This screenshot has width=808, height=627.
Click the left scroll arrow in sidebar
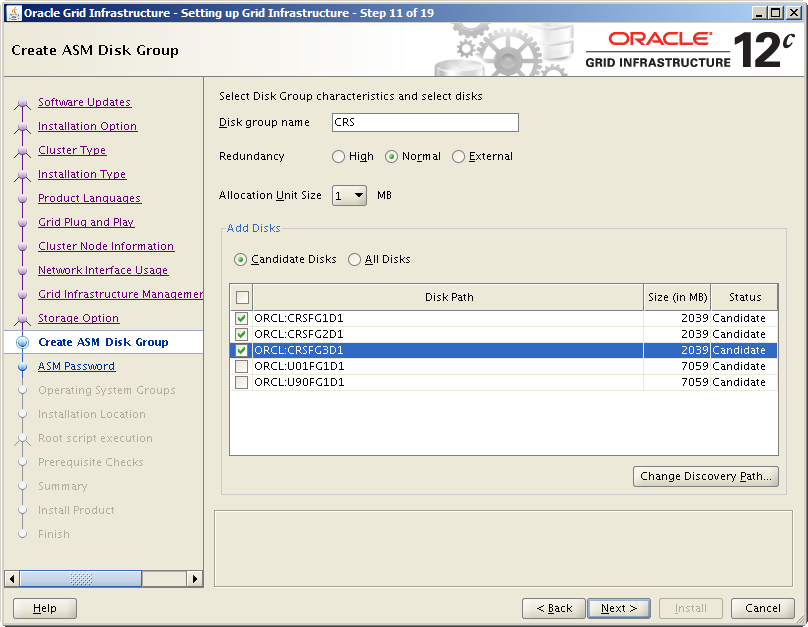13,579
